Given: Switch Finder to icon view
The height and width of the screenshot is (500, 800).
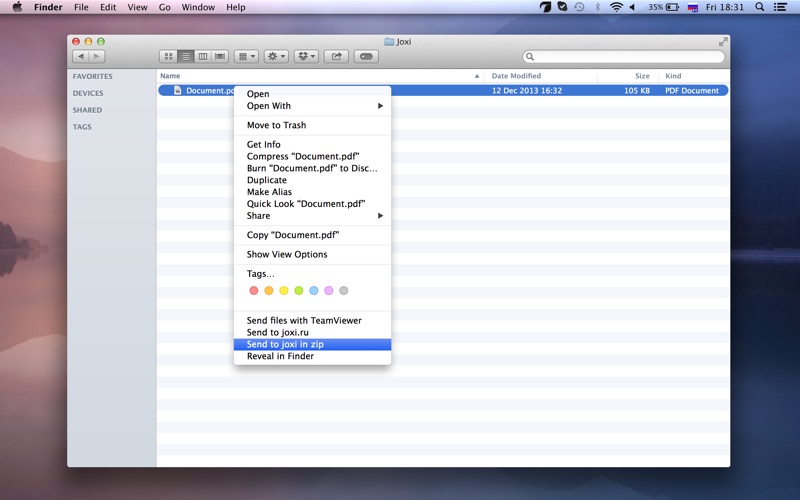Looking at the screenshot, I should (x=168, y=56).
